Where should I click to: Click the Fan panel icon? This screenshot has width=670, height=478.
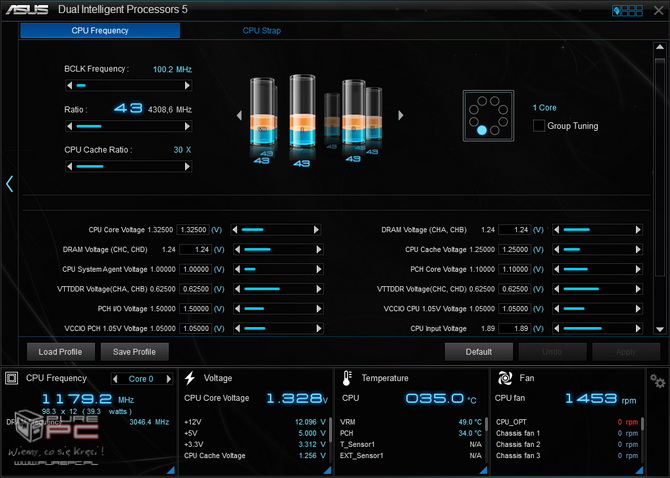(505, 378)
